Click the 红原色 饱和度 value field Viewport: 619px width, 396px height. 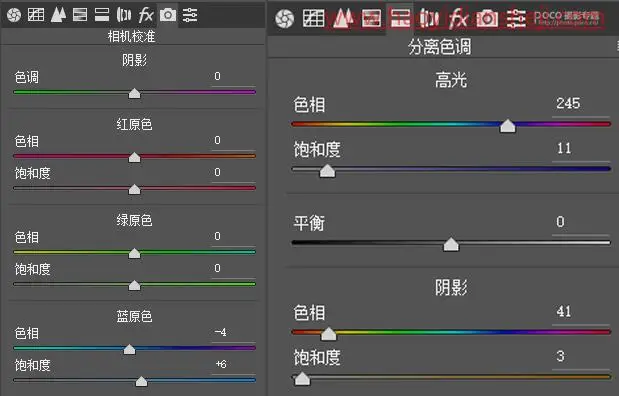(233, 173)
